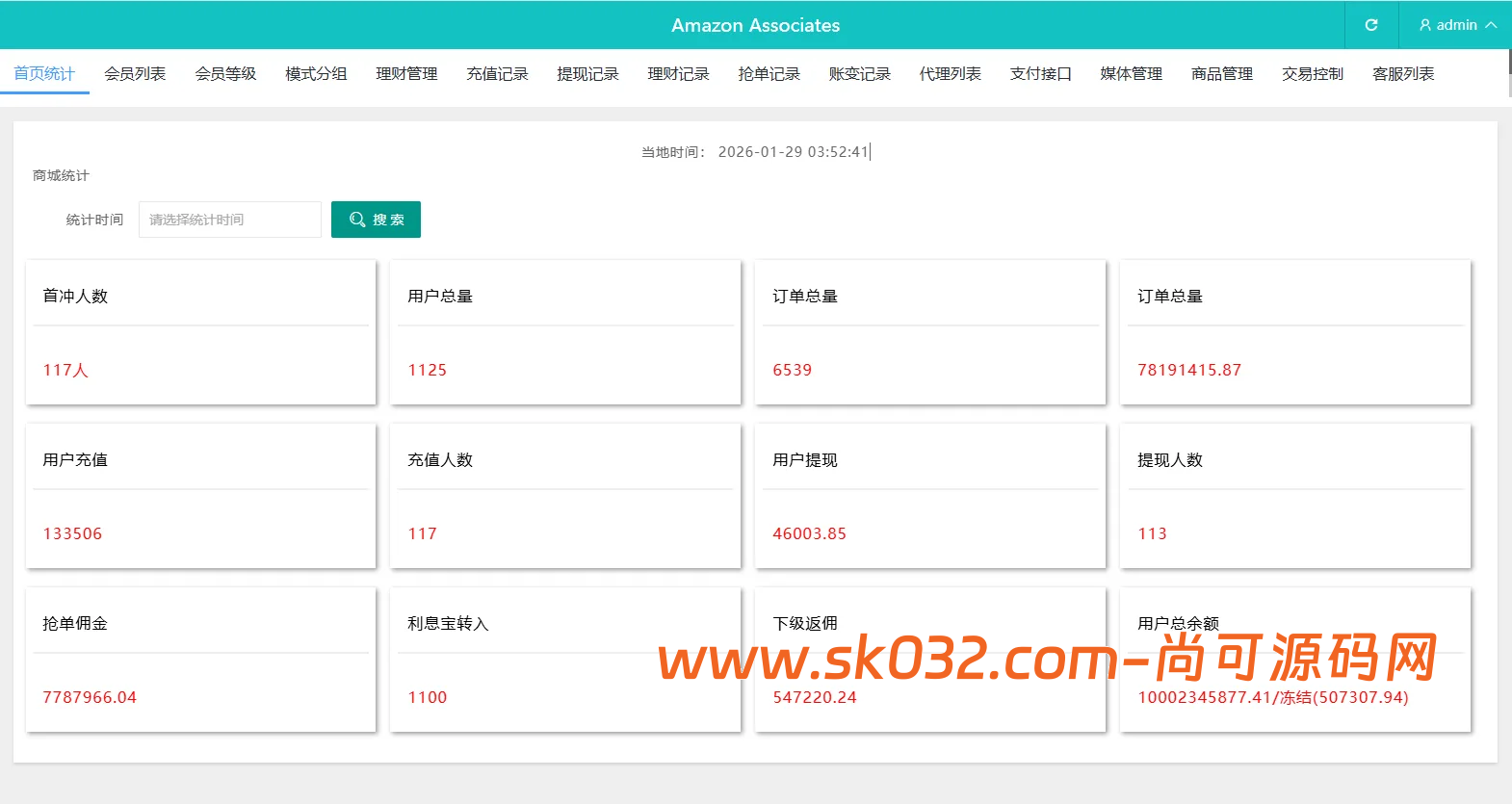Switch to 会员等级 tab
Image resolution: width=1512 pixels, height=804 pixels.
pyautogui.click(x=225, y=73)
